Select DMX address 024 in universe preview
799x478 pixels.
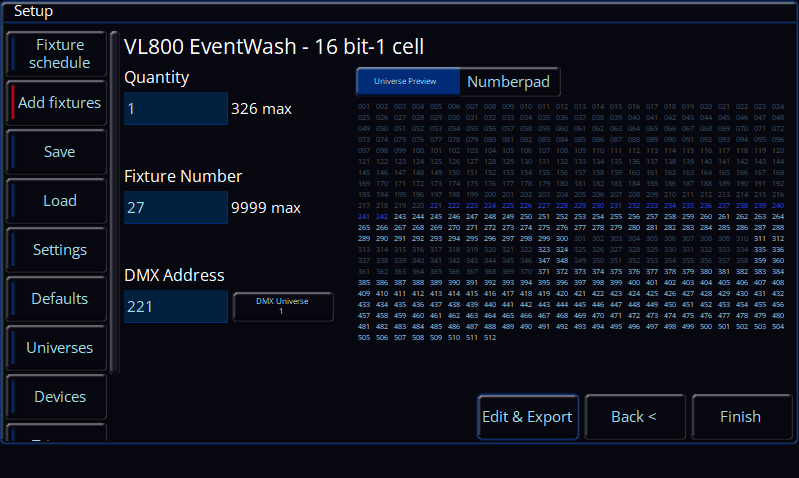point(778,107)
